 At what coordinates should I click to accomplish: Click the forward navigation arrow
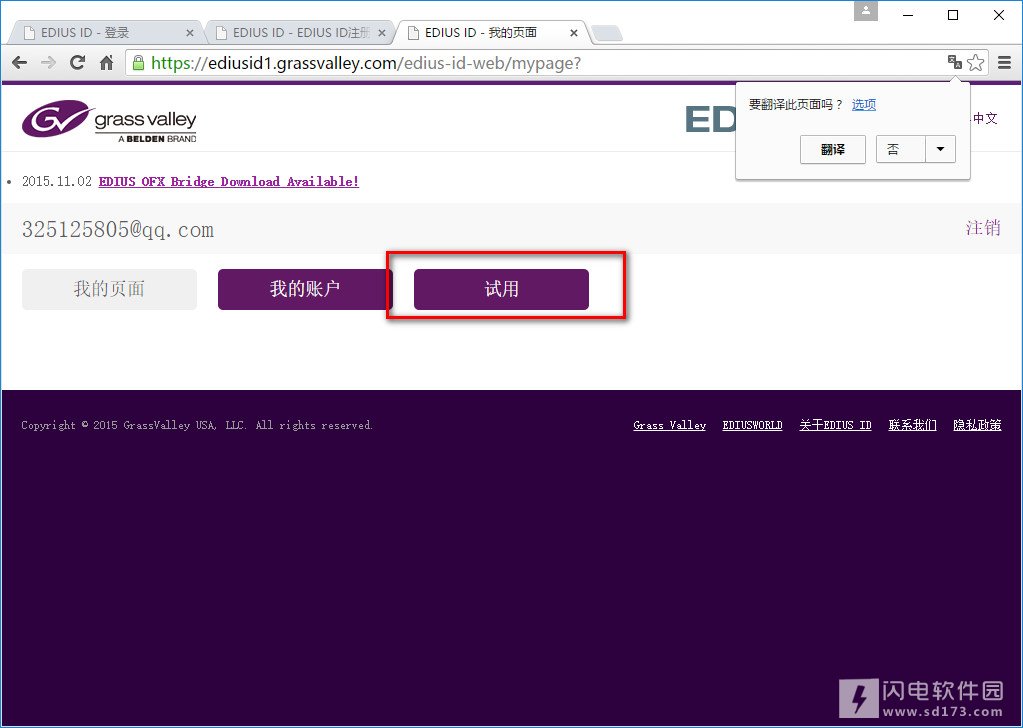47,62
